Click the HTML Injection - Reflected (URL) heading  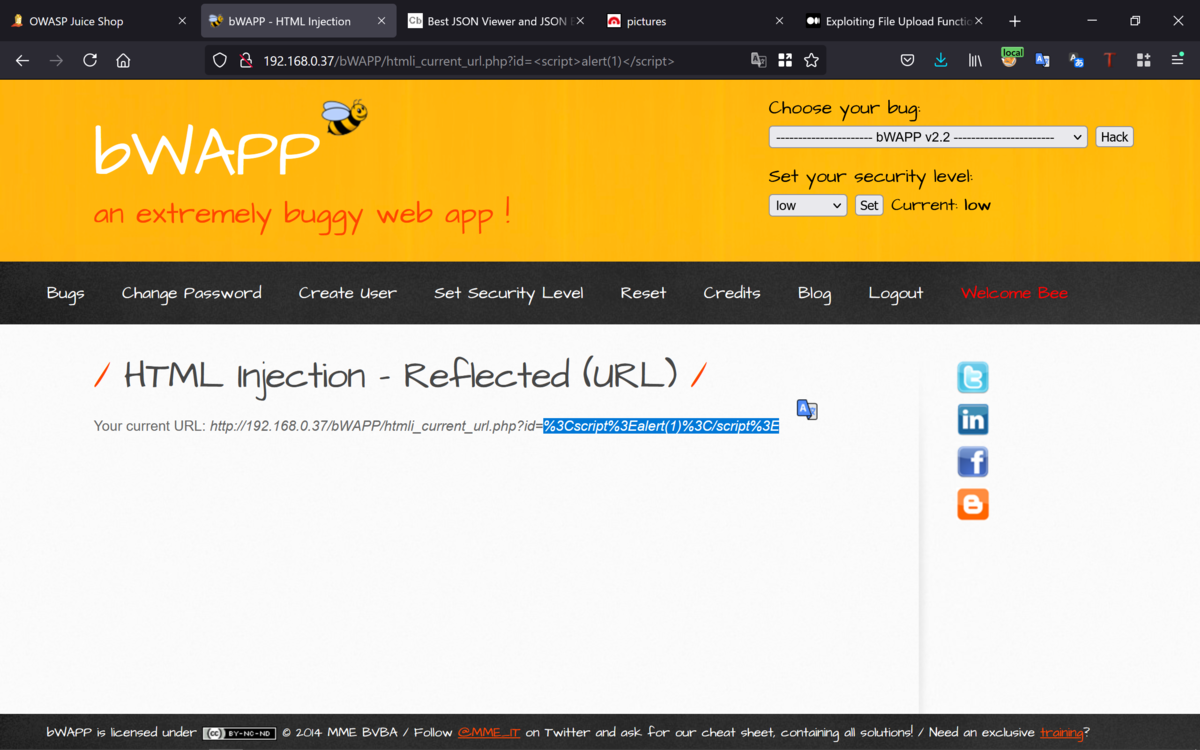pyautogui.click(x=400, y=376)
